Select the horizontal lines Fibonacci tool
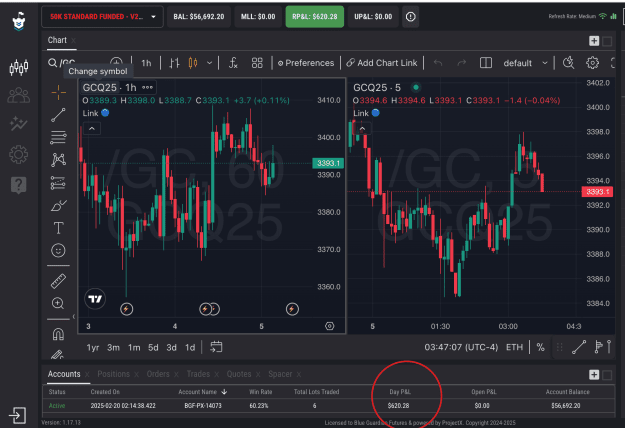 click(x=59, y=137)
